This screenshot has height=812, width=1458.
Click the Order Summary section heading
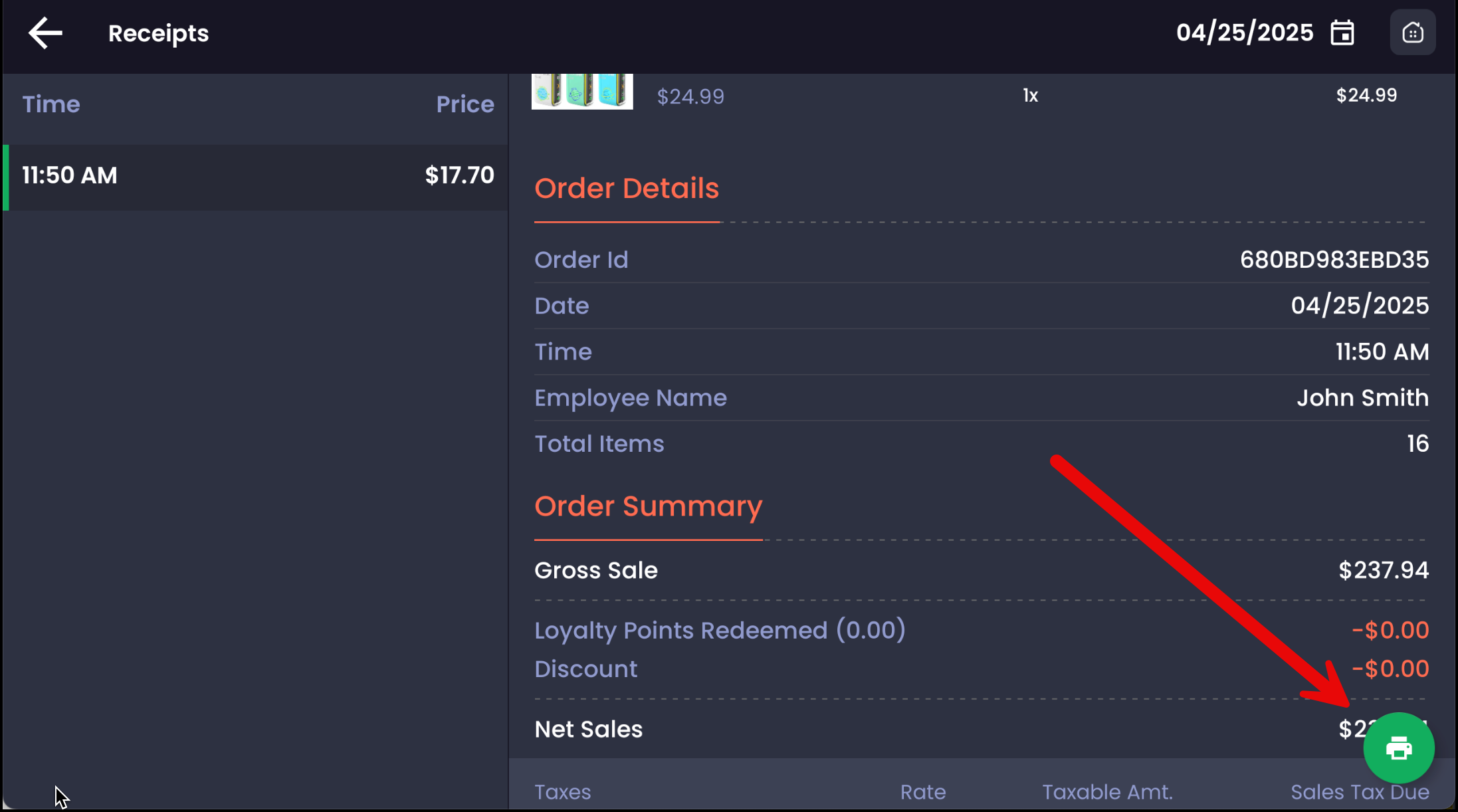click(648, 506)
